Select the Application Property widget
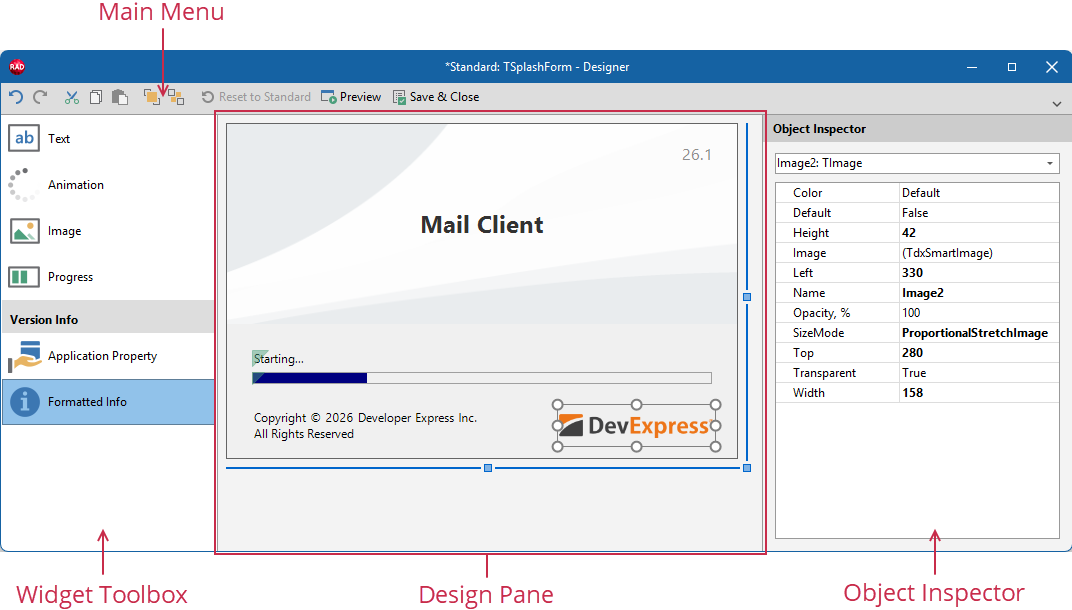Viewport: 1072px width, 610px height. point(108,356)
